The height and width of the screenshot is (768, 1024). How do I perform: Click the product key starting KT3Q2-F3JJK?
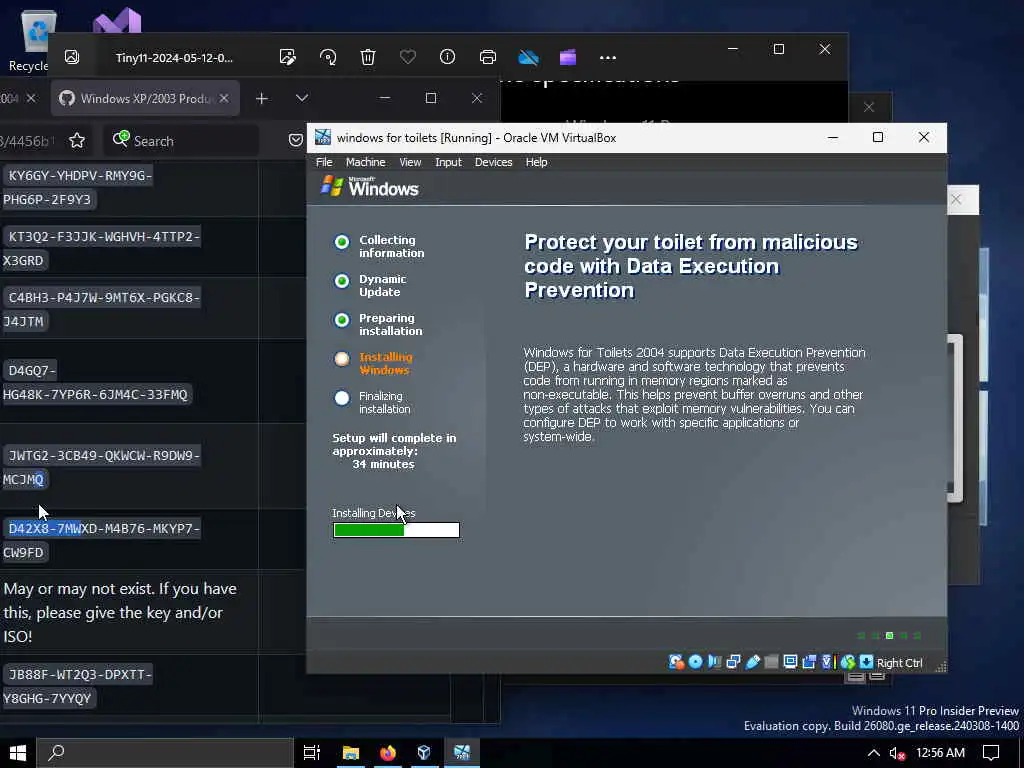pyautogui.click(x=102, y=248)
